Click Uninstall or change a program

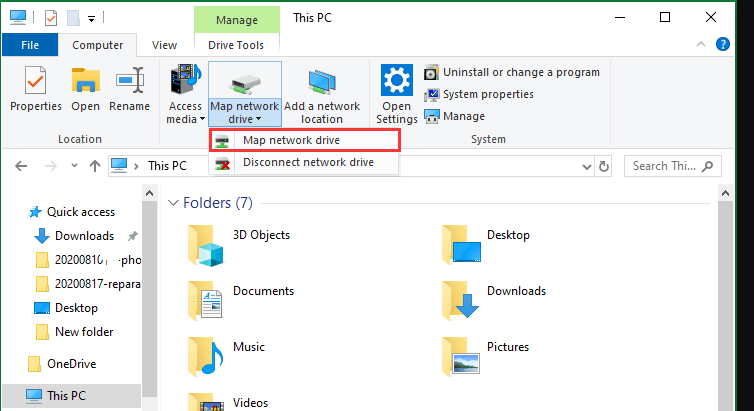[512, 72]
